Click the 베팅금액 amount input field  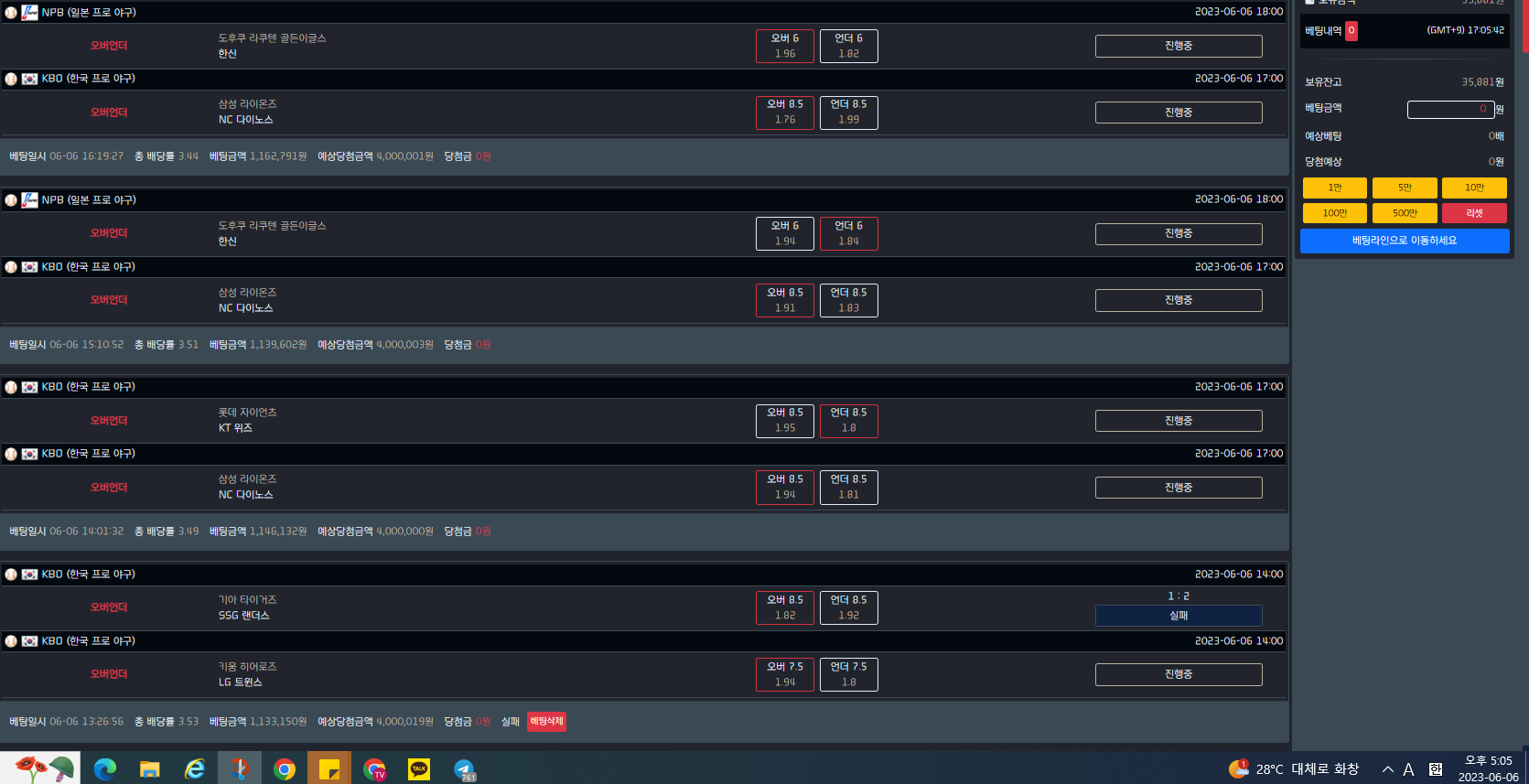click(x=1450, y=109)
